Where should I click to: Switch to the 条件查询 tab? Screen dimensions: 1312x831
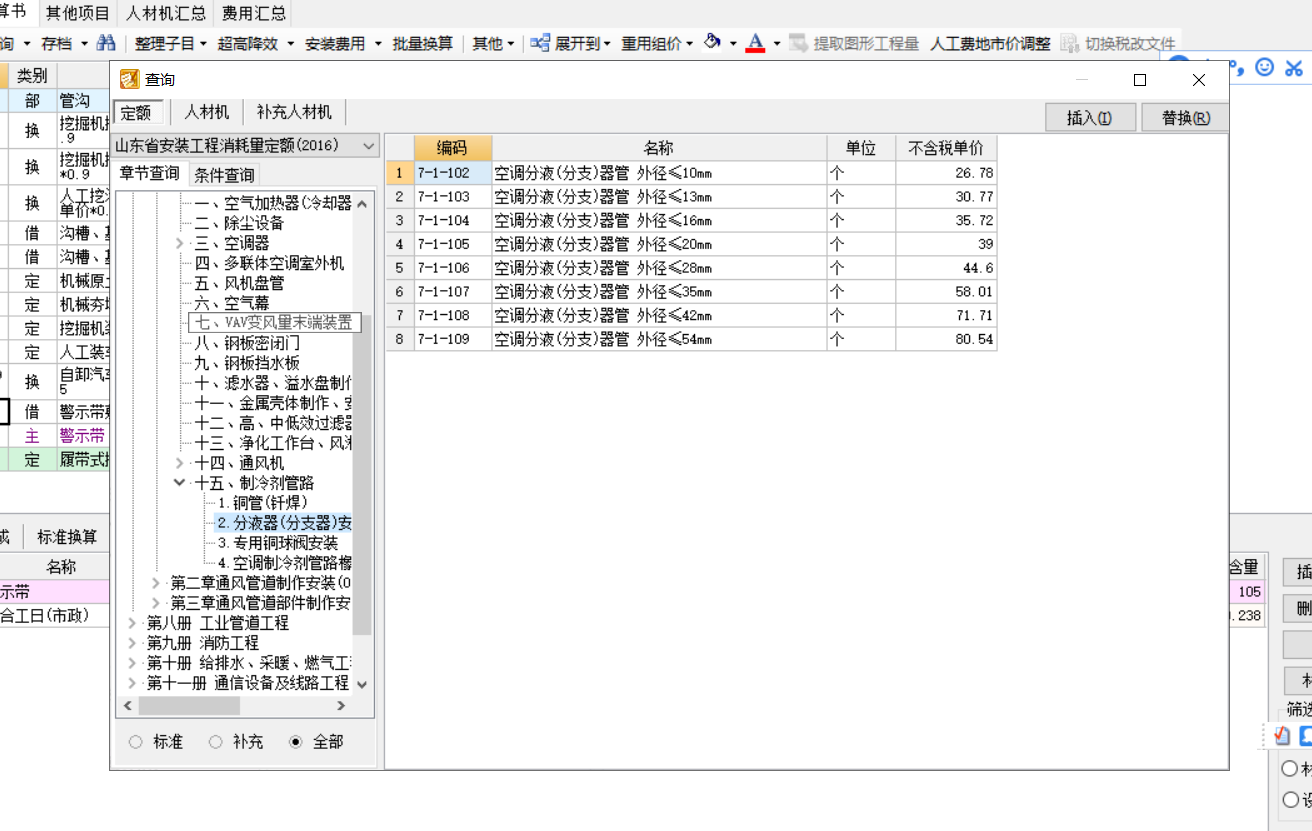[x=224, y=175]
